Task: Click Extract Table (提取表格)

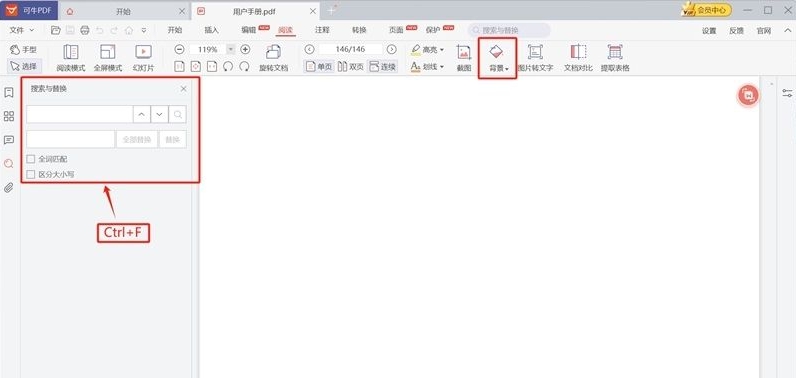Action: pyautogui.click(x=615, y=58)
